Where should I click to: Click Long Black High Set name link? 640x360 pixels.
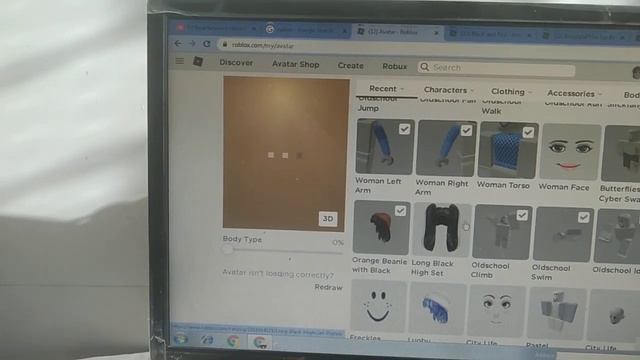(x=432, y=268)
